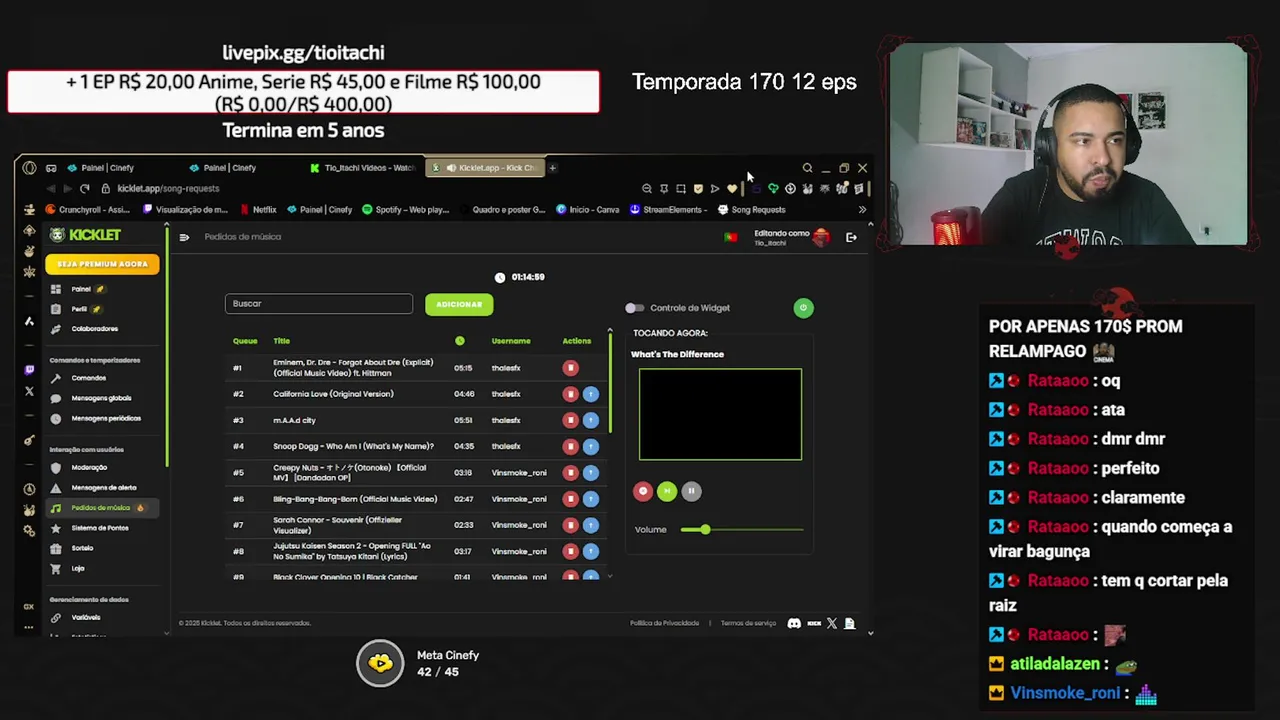The width and height of the screenshot is (1280, 720).
Task: Delete California Love from the queue
Action: click(x=571, y=394)
